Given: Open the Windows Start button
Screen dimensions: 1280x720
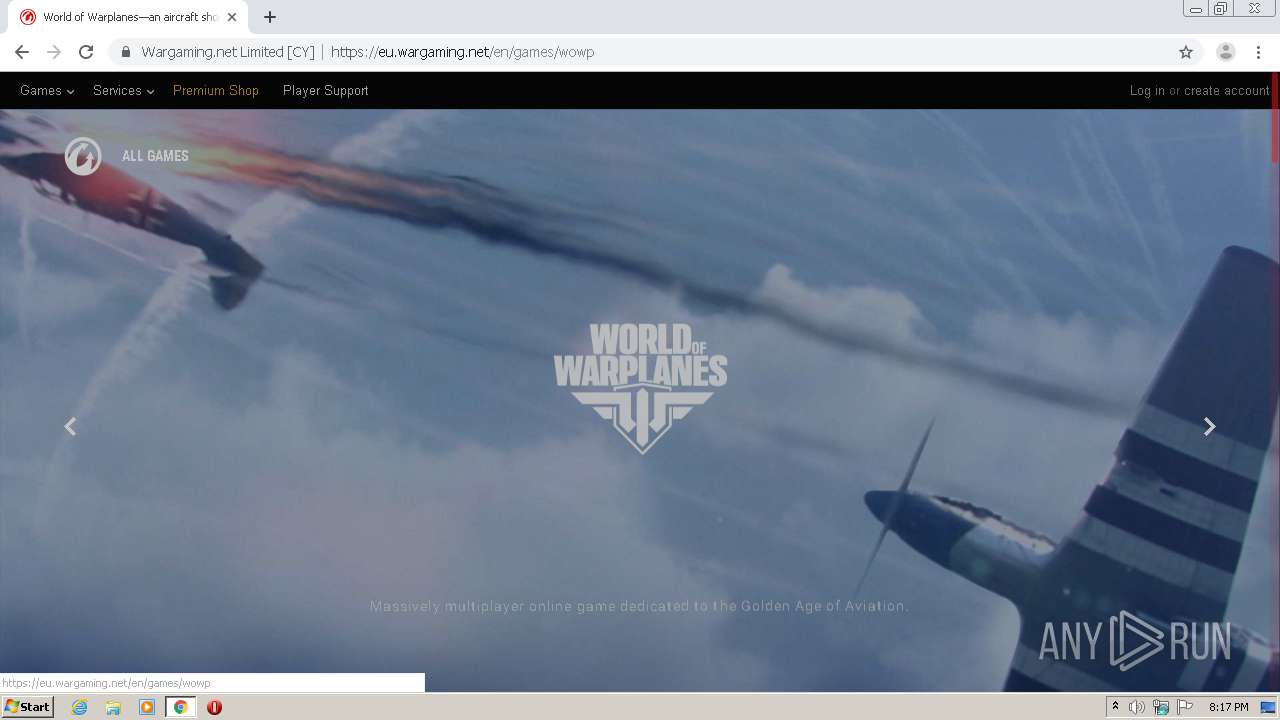Looking at the screenshot, I should tap(27, 707).
